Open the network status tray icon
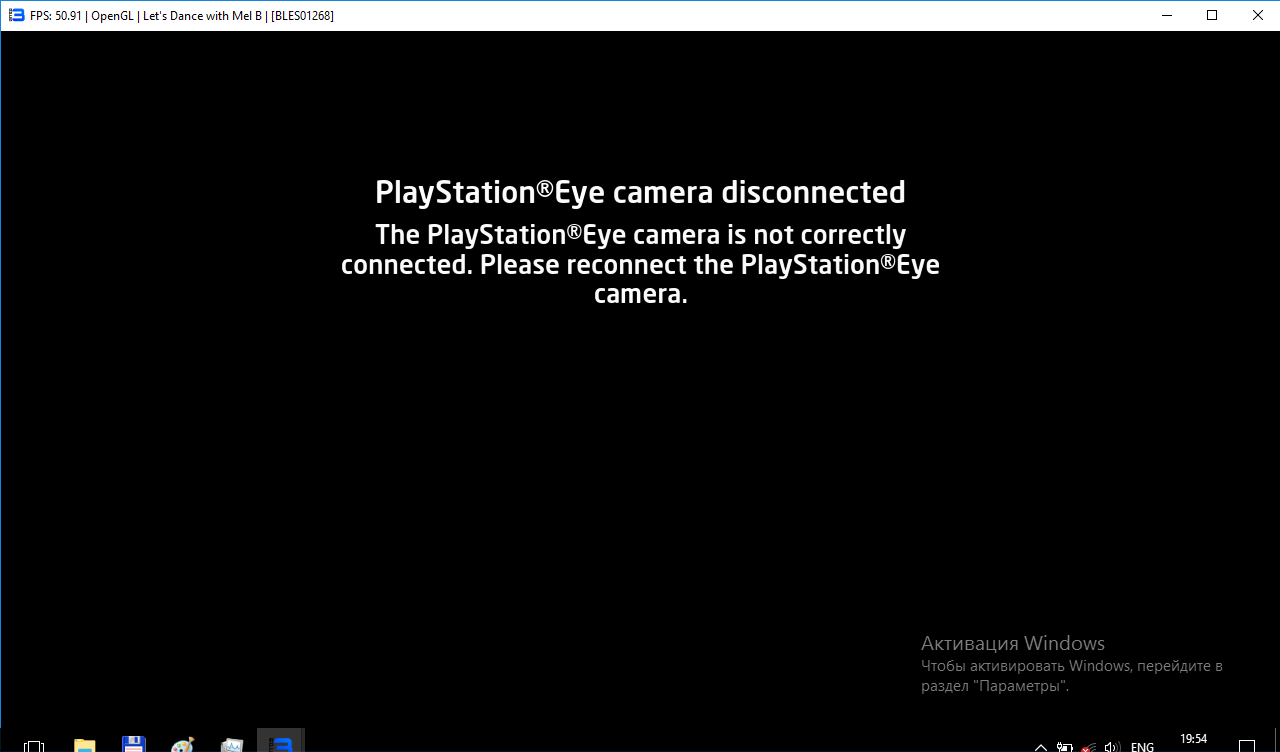 [1088, 747]
